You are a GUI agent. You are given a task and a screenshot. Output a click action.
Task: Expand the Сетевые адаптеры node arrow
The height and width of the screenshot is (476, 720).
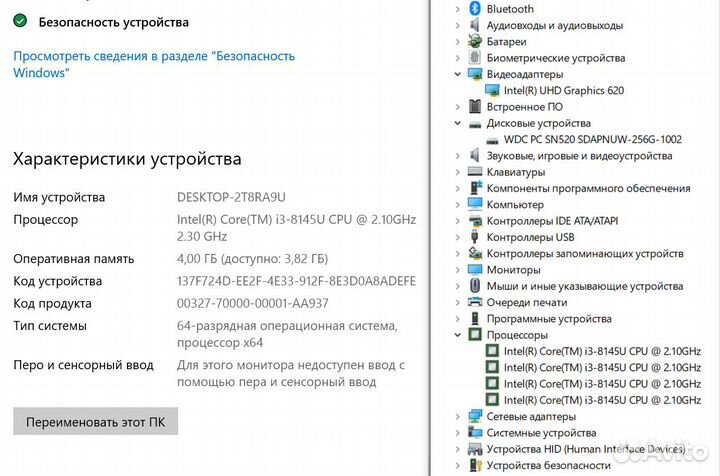(x=457, y=416)
